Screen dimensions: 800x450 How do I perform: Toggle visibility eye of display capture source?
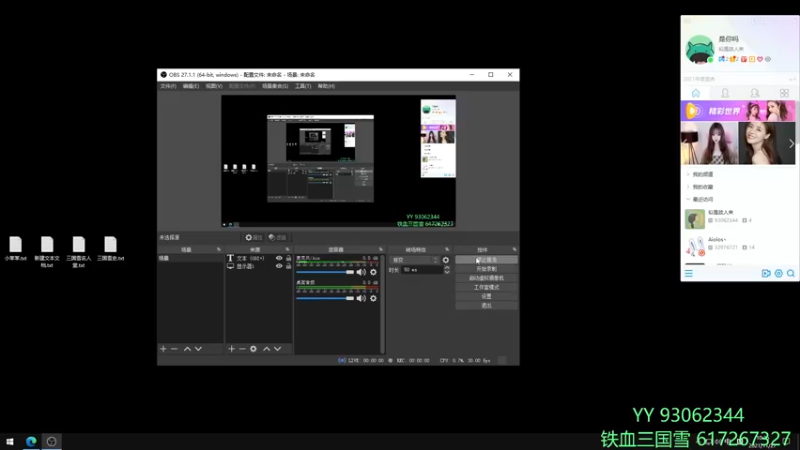[279, 266]
